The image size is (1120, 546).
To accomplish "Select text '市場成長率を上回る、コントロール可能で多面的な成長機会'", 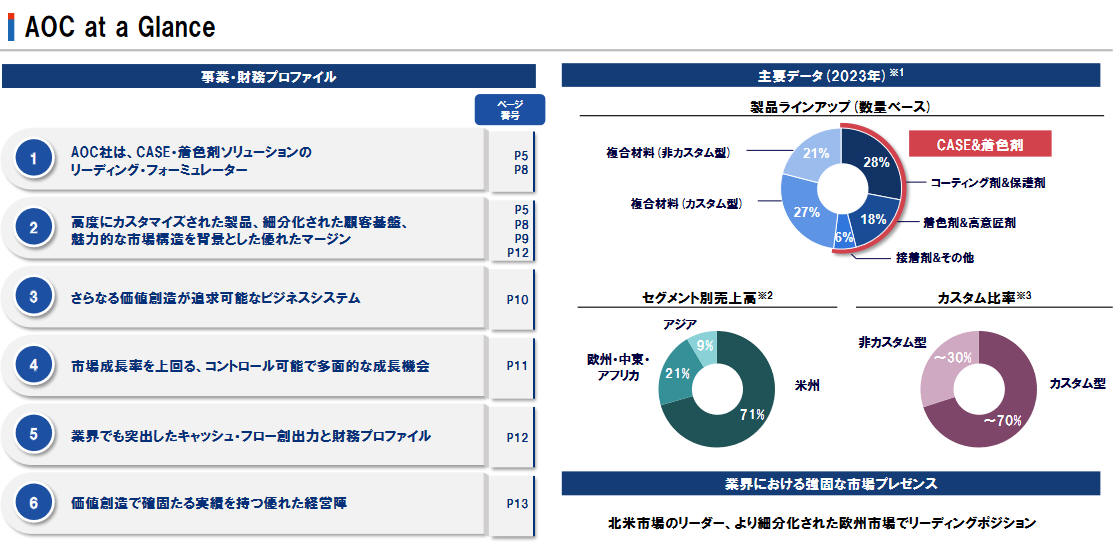I will [251, 367].
